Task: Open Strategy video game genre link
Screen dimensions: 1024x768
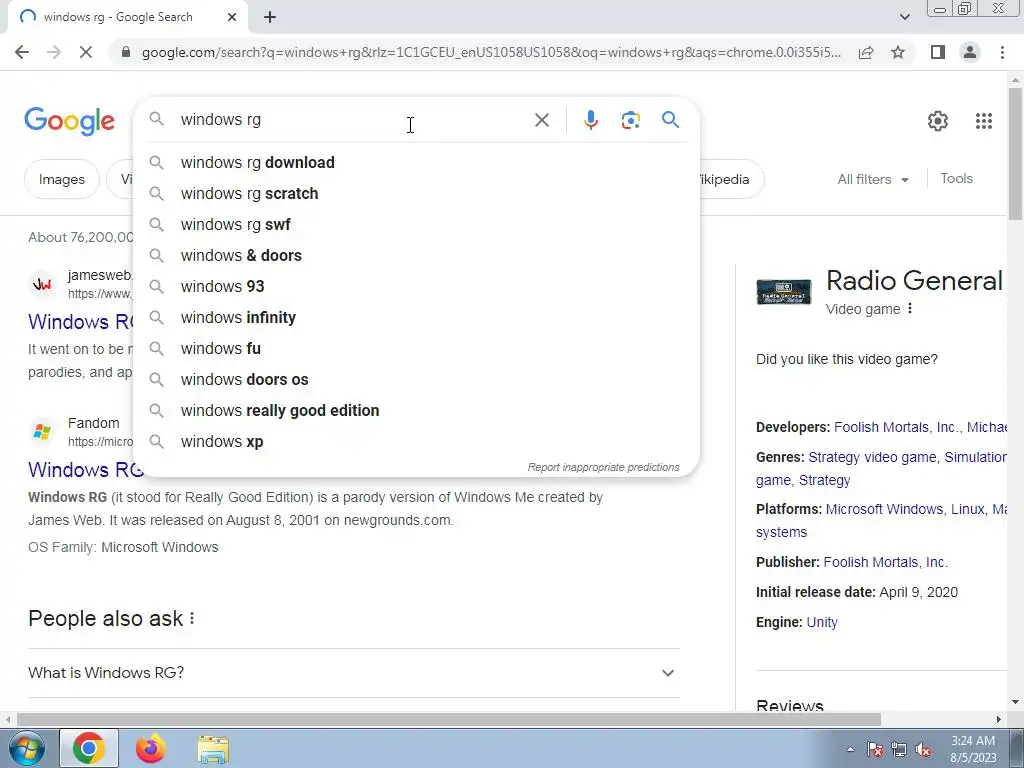Action: 872,457
